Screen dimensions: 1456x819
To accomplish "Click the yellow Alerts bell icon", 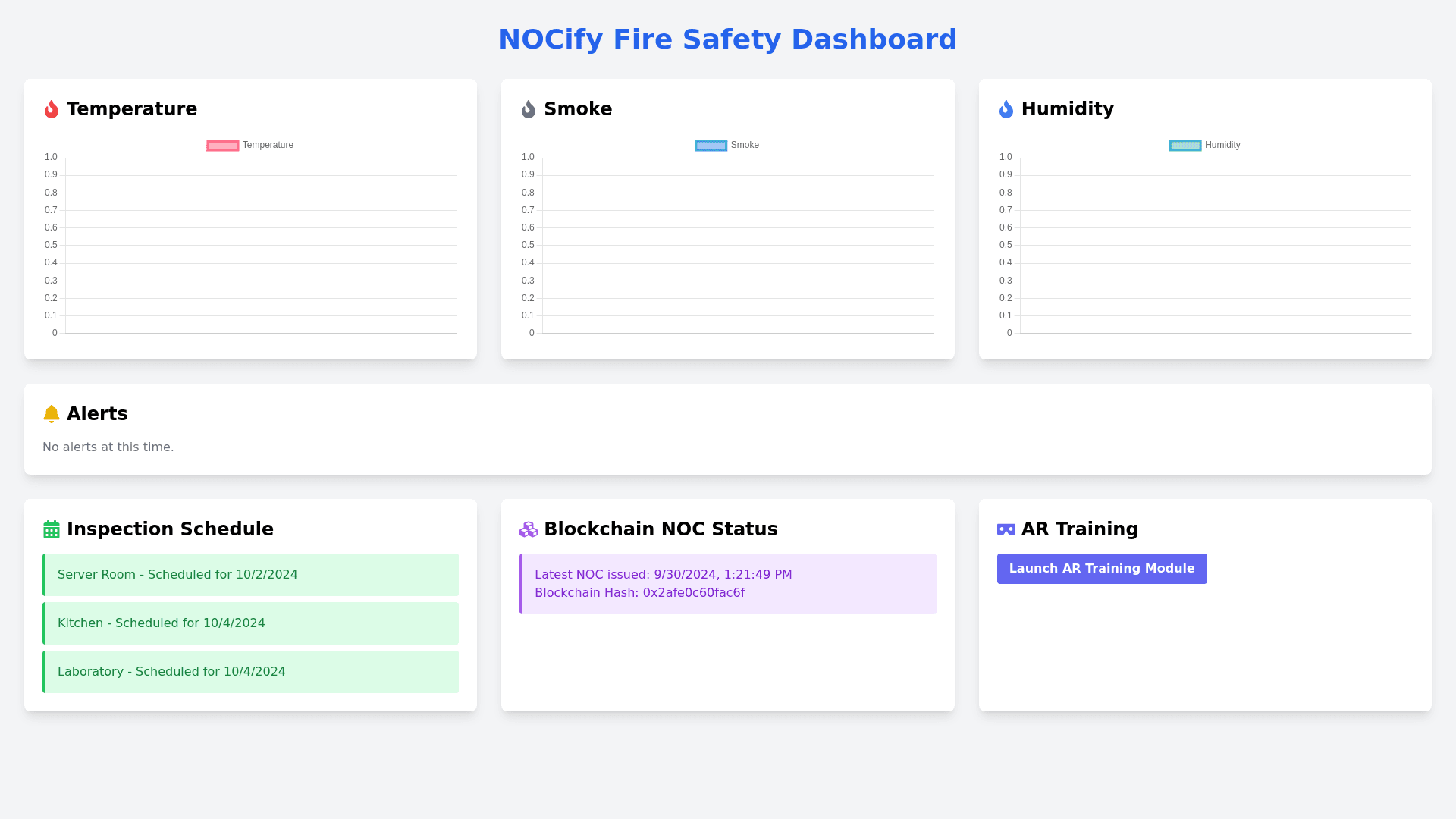I will point(52,414).
